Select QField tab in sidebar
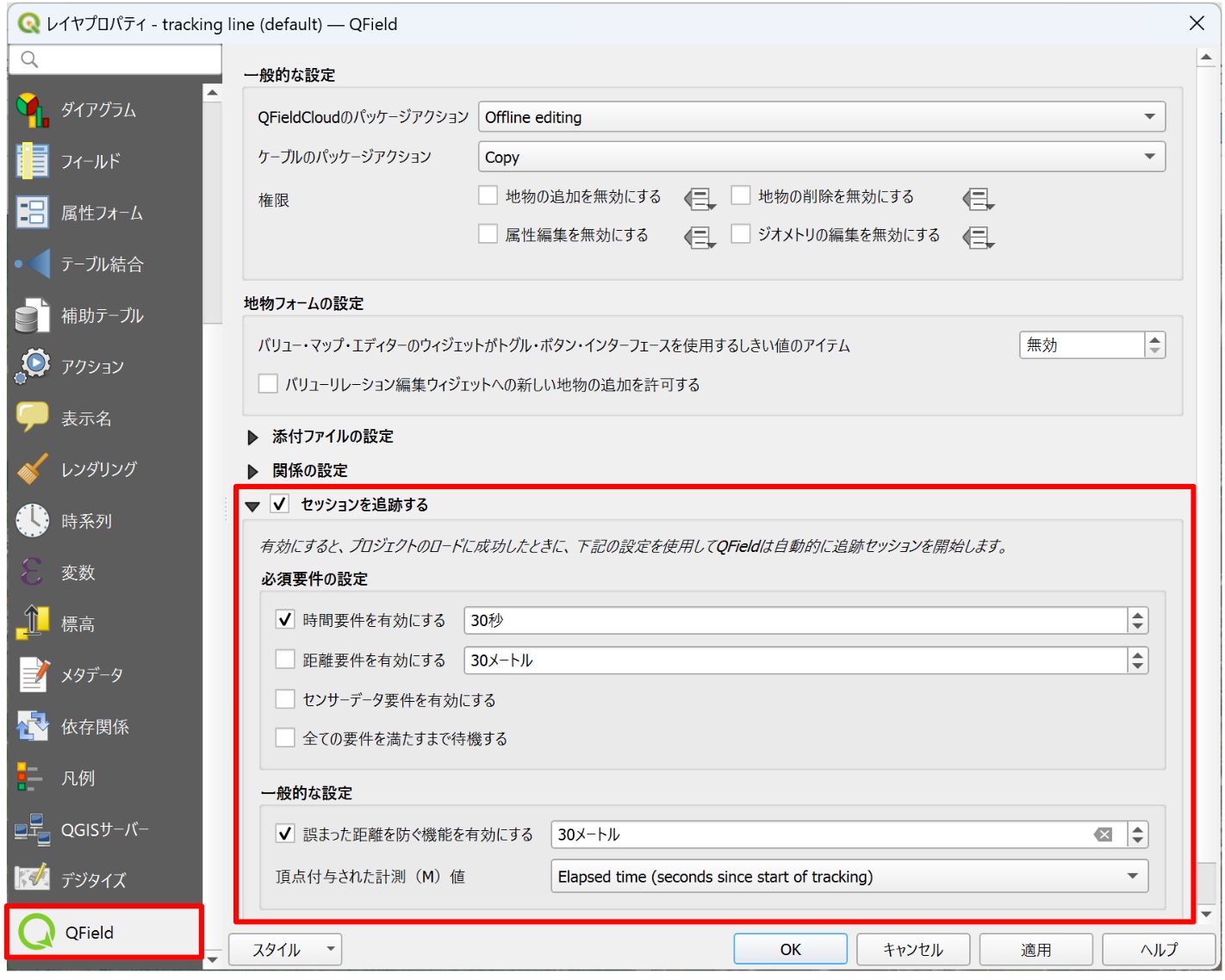Image resolution: width=1225 pixels, height=980 pixels. 104,932
